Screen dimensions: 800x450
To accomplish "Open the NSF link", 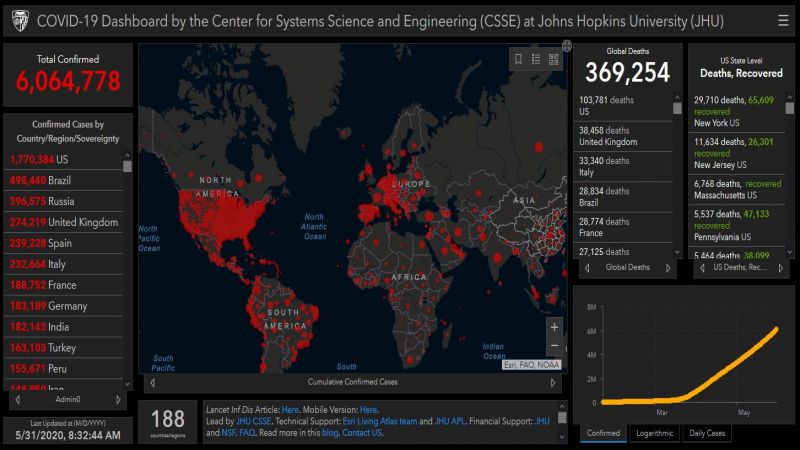I will (228, 433).
